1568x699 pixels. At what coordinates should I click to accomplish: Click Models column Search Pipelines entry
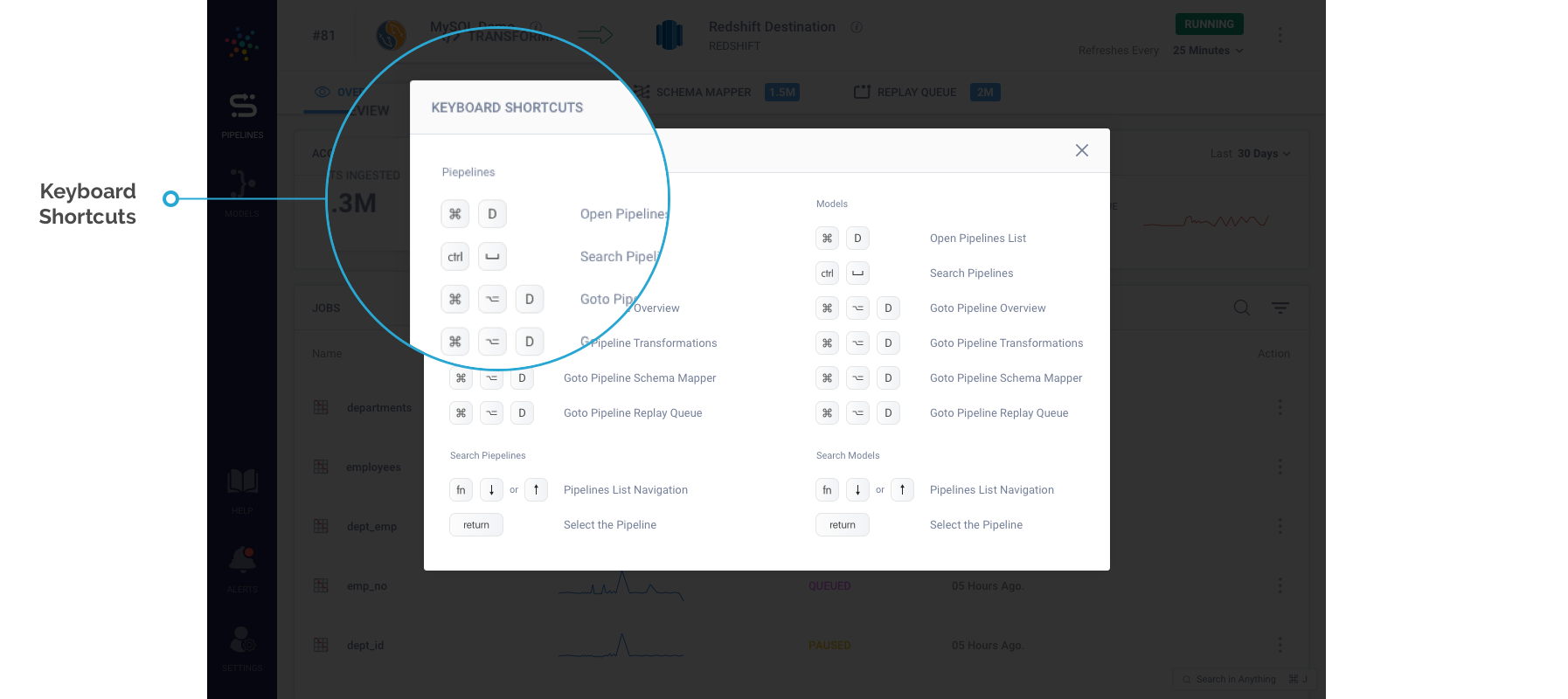(972, 273)
